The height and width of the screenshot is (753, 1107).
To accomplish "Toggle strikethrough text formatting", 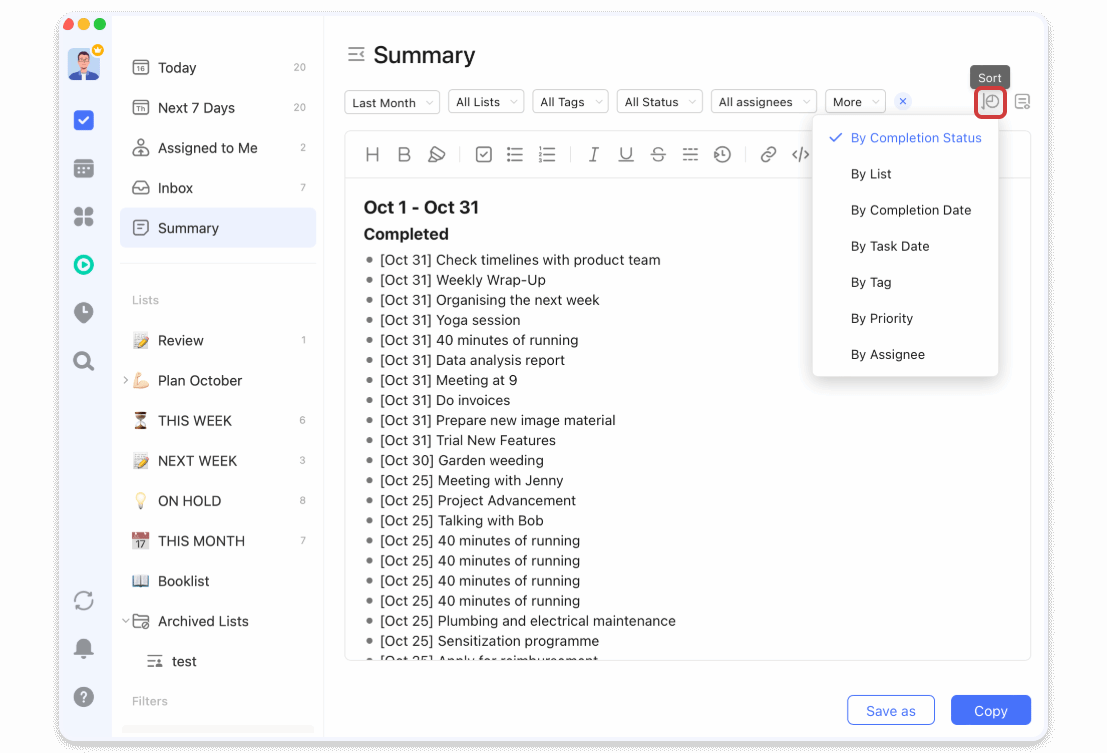I will (658, 154).
